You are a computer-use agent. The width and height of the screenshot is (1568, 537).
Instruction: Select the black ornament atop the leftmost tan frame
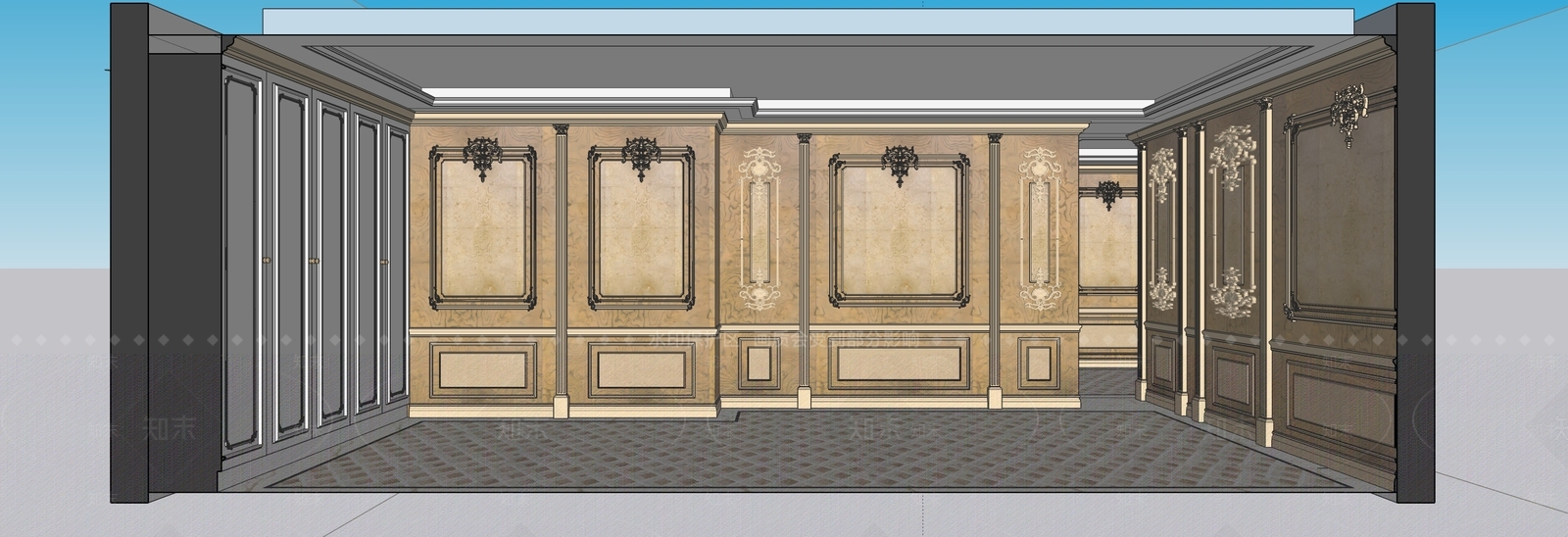coord(483,157)
